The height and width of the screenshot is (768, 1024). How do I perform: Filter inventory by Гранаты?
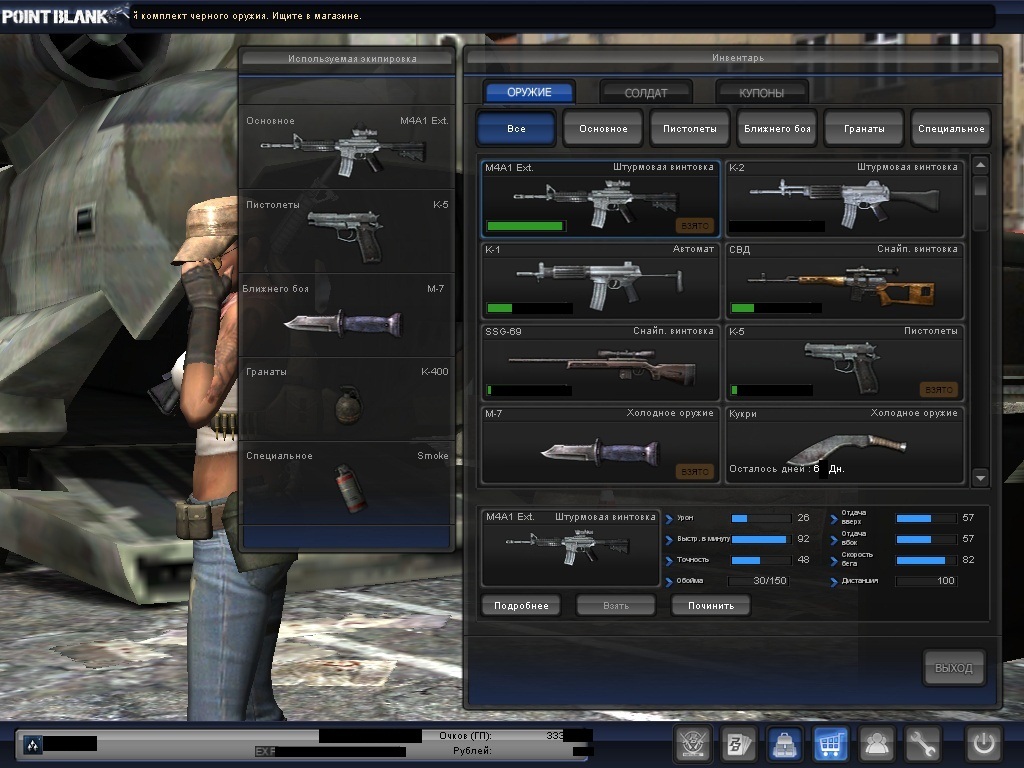click(x=864, y=128)
